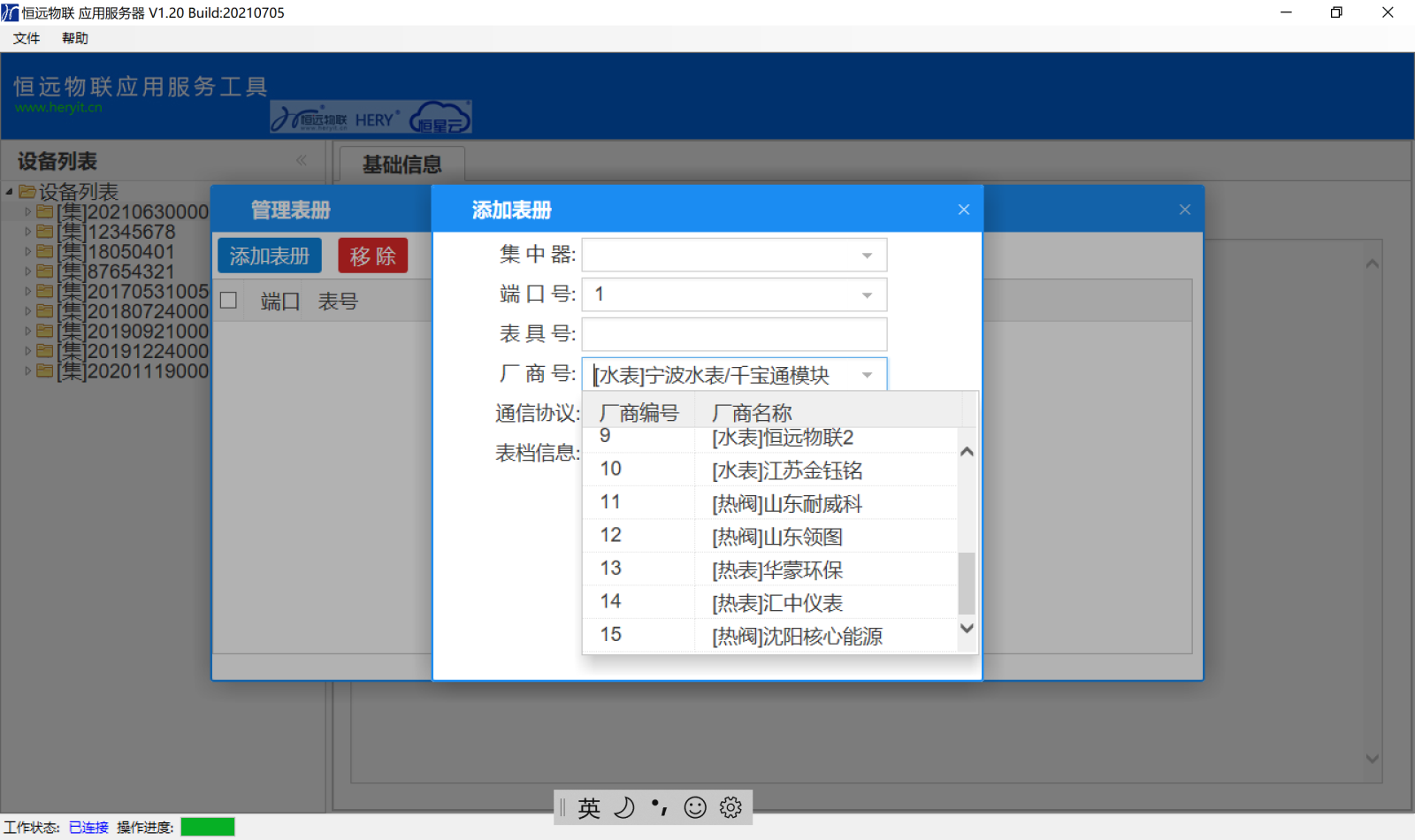Collapse the 设备列表 panel with double chevron
Viewport: 1415px width, 840px height.
[302, 160]
